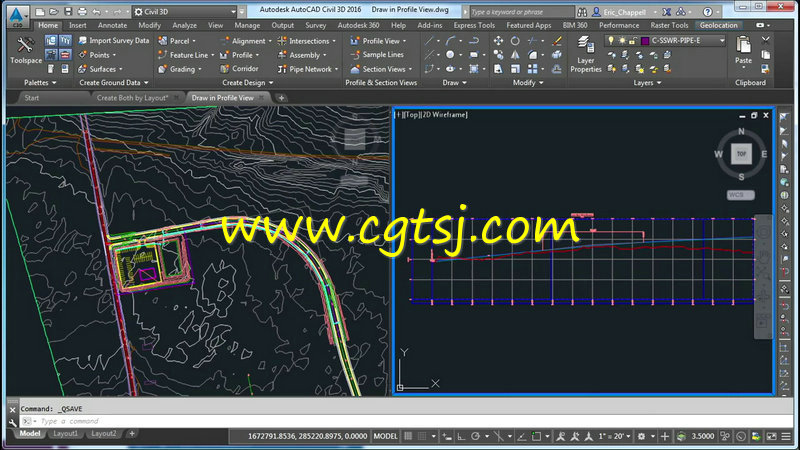Expand the Create Ground Data panel

click(x=113, y=83)
